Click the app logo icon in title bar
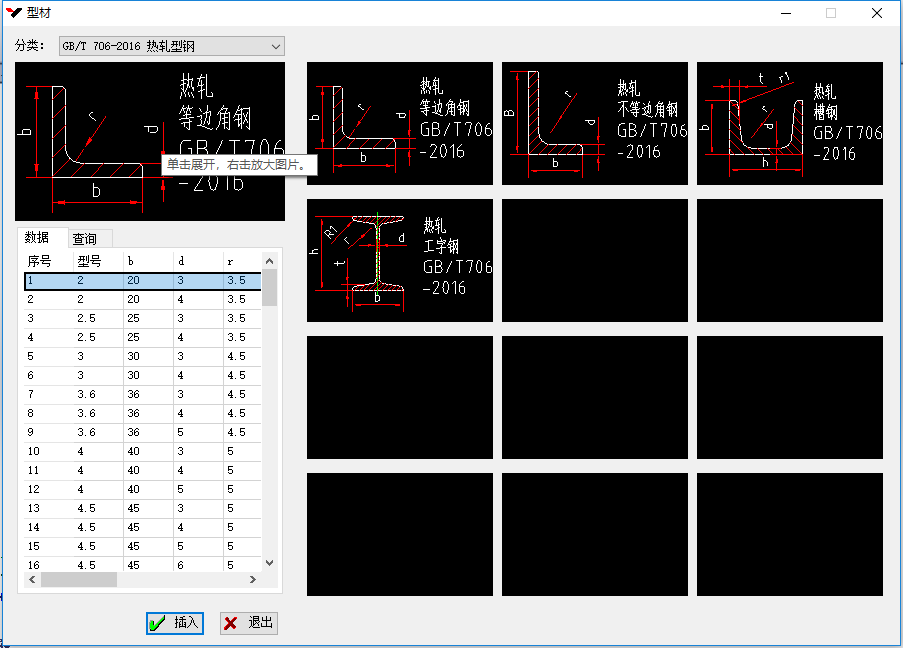903x648 pixels. 14,13
